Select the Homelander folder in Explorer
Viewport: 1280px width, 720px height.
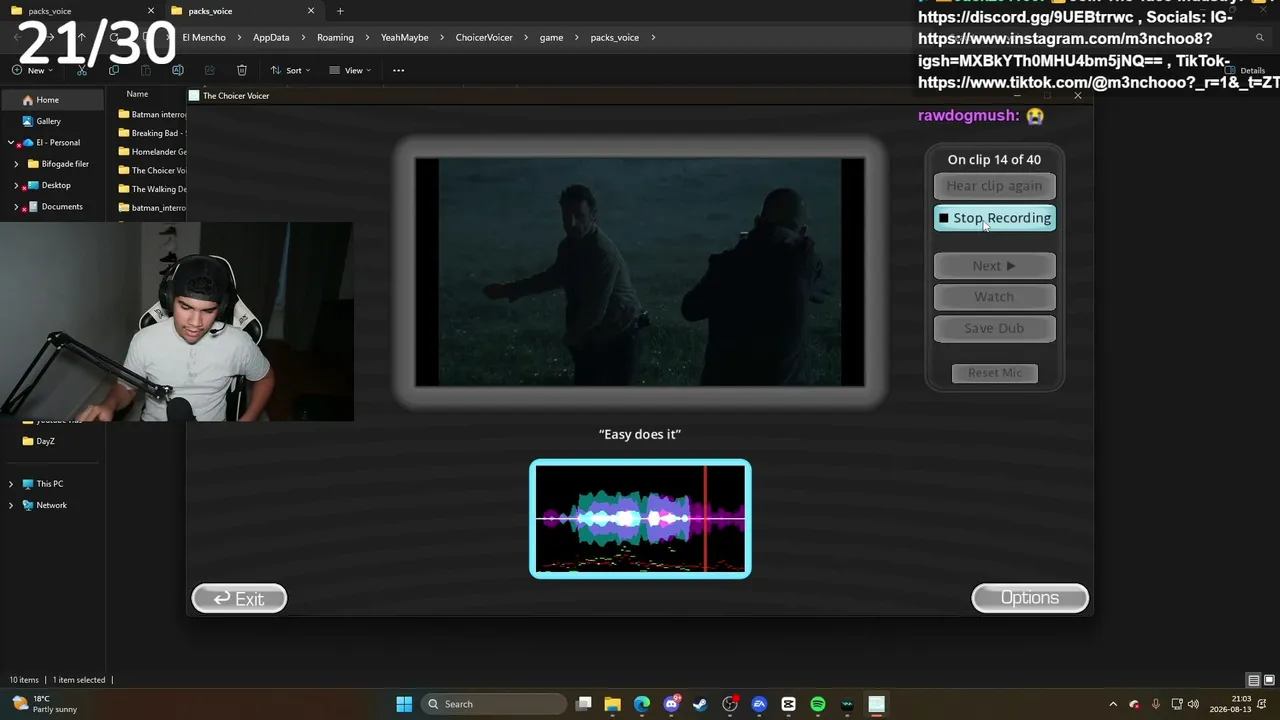tap(152, 152)
